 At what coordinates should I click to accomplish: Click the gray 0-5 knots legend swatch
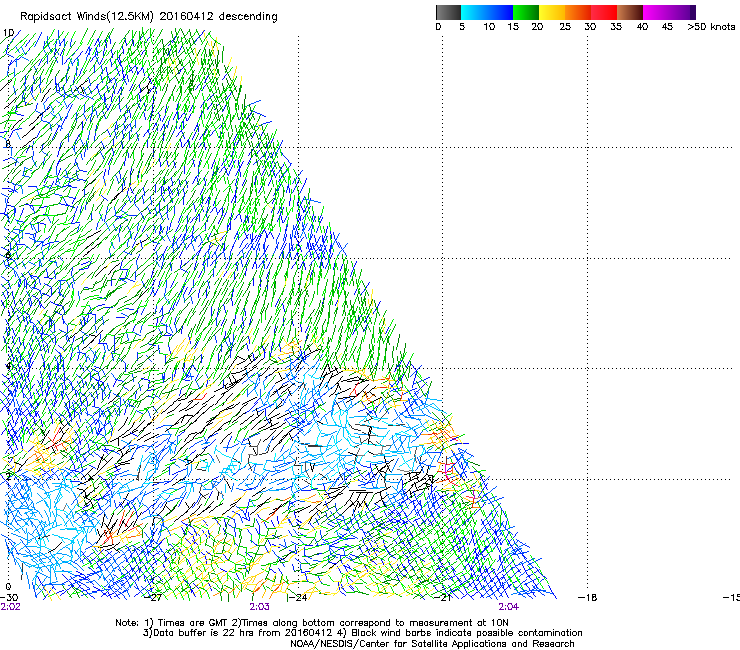[448, 12]
